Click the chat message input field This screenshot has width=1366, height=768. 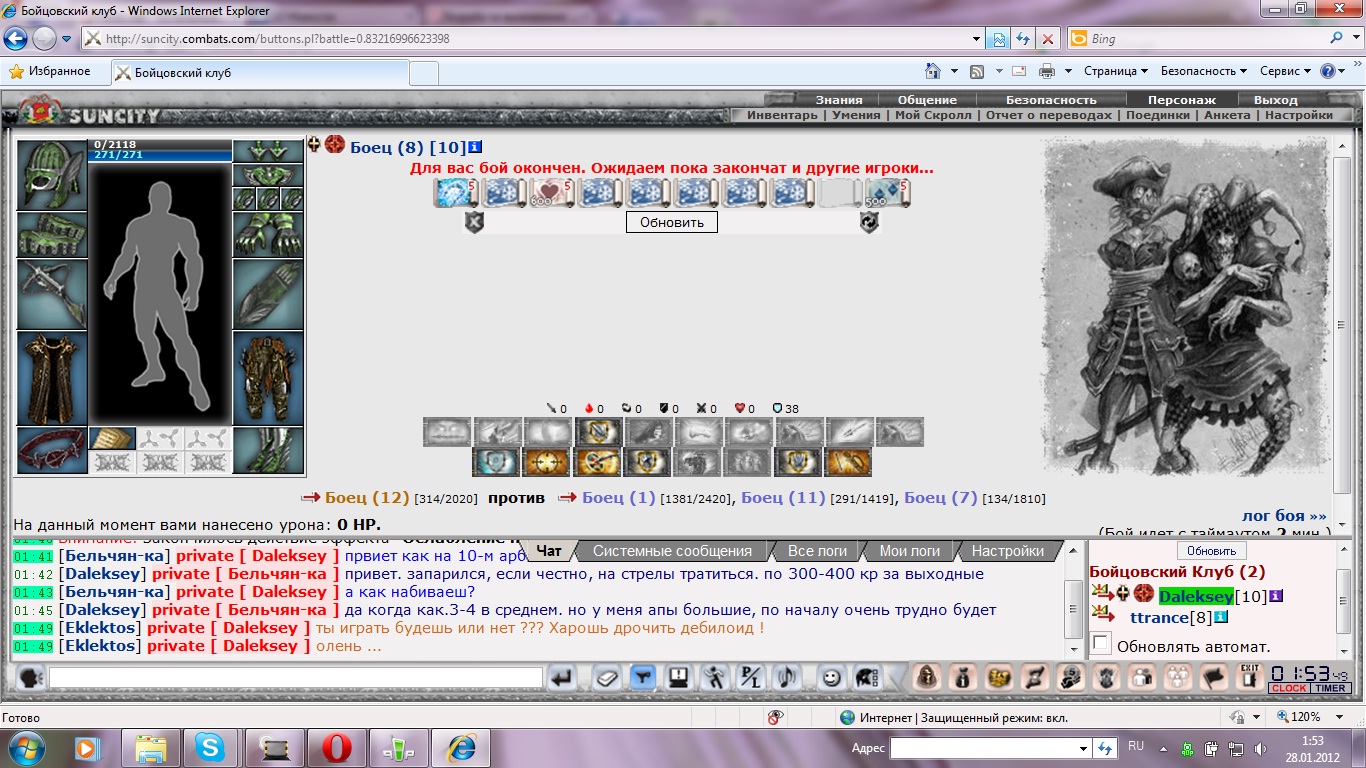(296, 678)
